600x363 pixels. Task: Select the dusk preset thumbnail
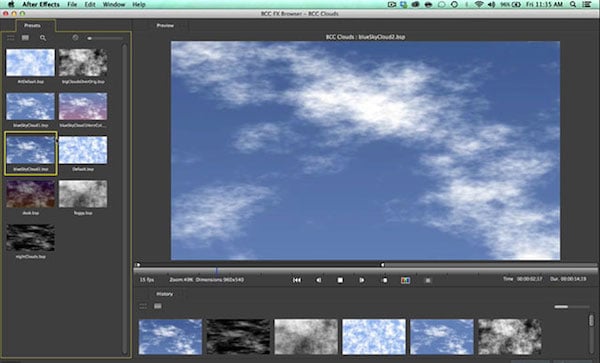click(30, 194)
